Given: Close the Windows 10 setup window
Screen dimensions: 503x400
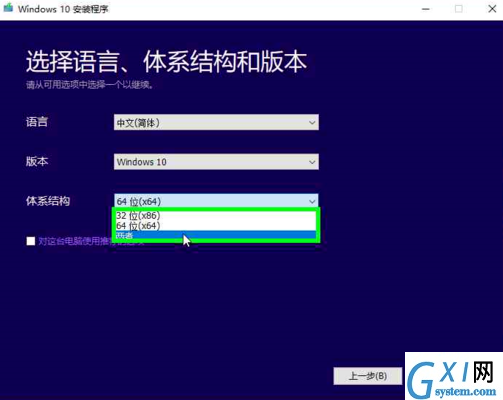Looking at the screenshot, I should pyautogui.click(x=492, y=9).
